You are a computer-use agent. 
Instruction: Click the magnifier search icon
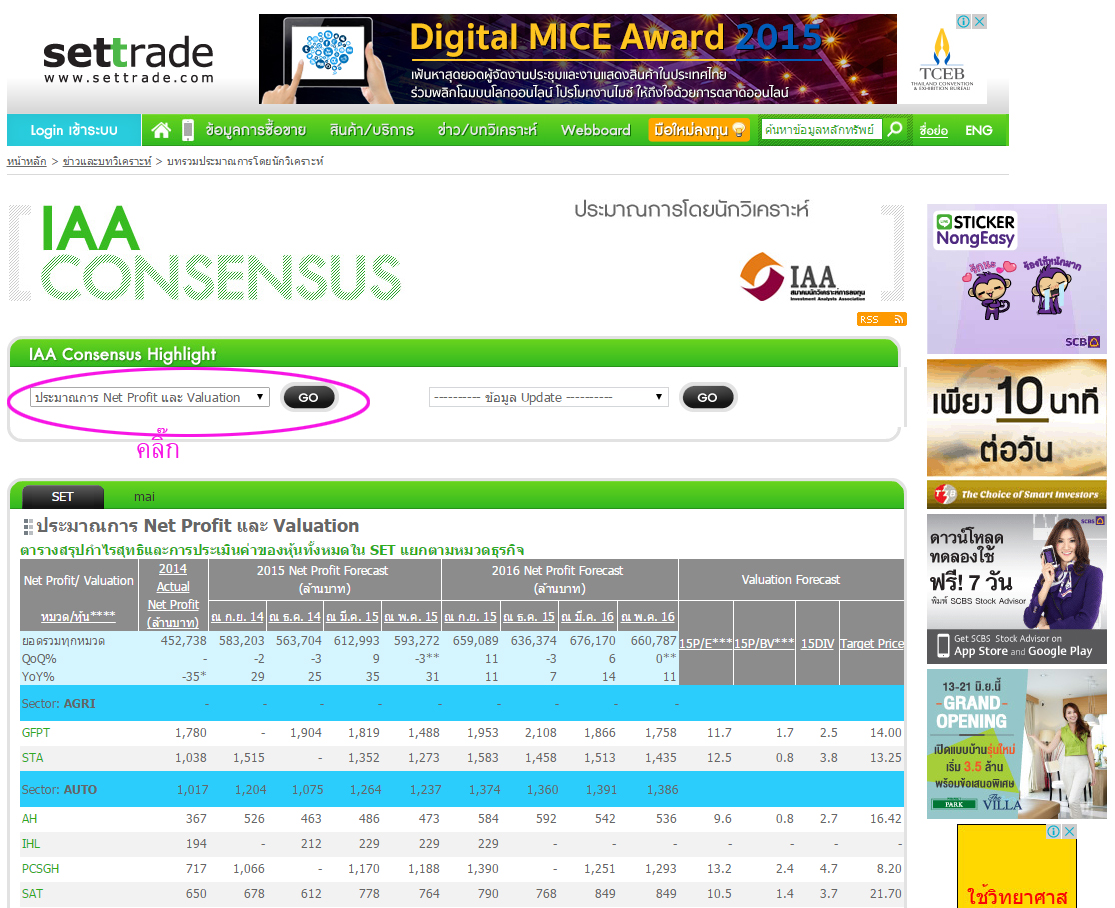pyautogui.click(x=895, y=130)
